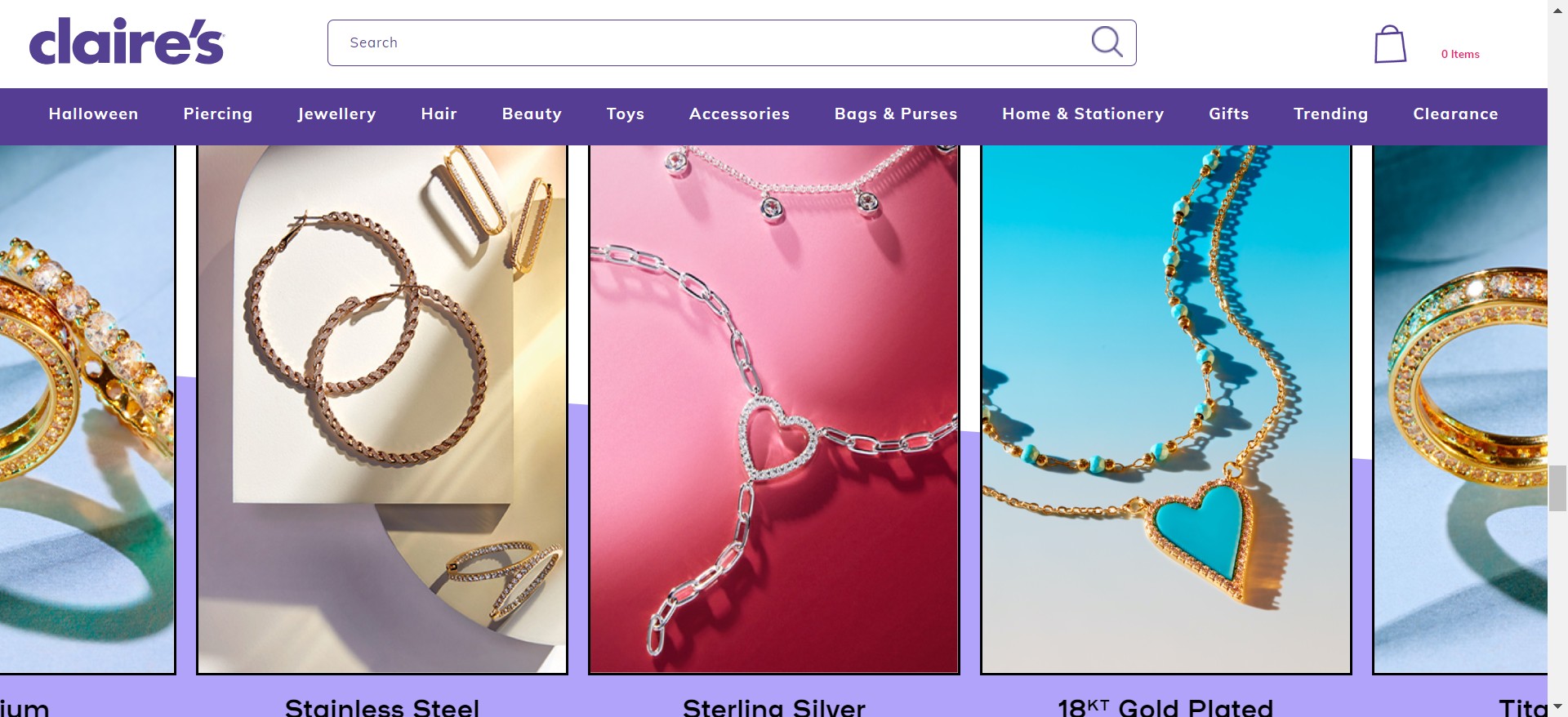The image size is (1568, 717).
Task: Open the Piercing menu
Action: pos(218,114)
